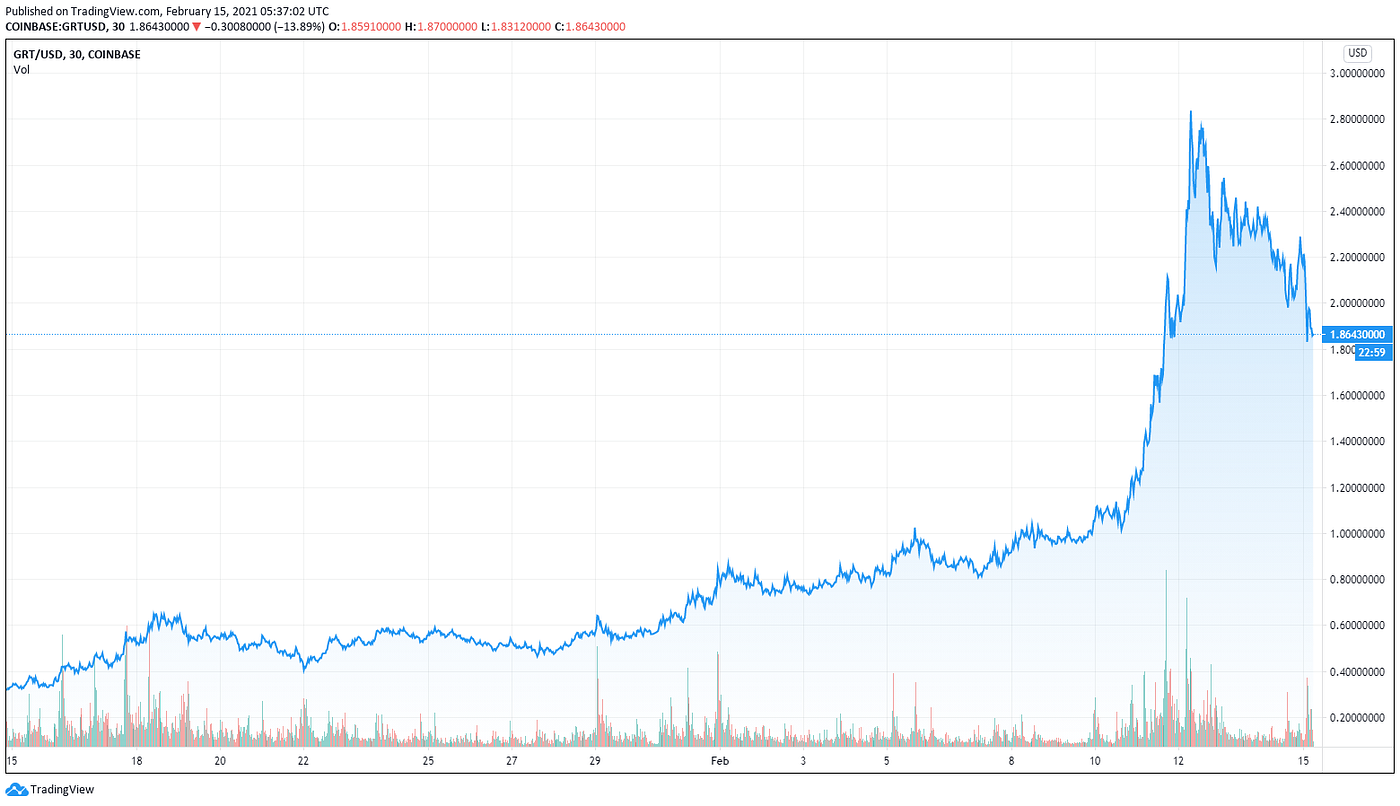
Task: Click the 15 date label on far left
Action: (x=12, y=760)
